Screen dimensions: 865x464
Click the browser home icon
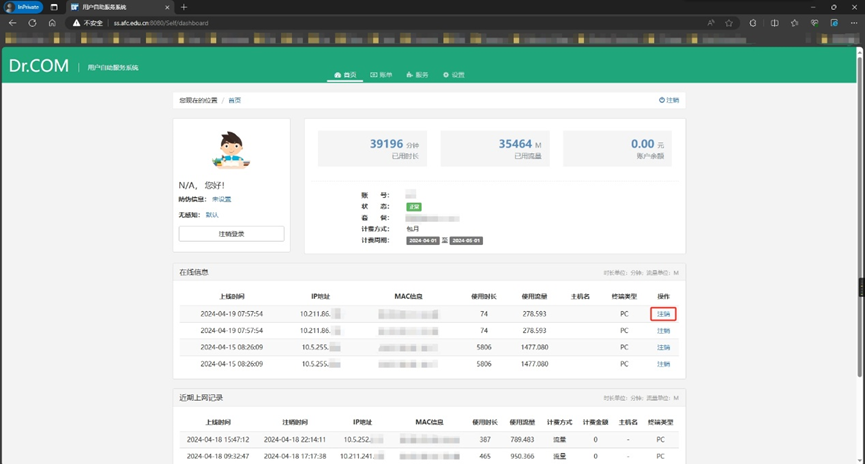53,22
